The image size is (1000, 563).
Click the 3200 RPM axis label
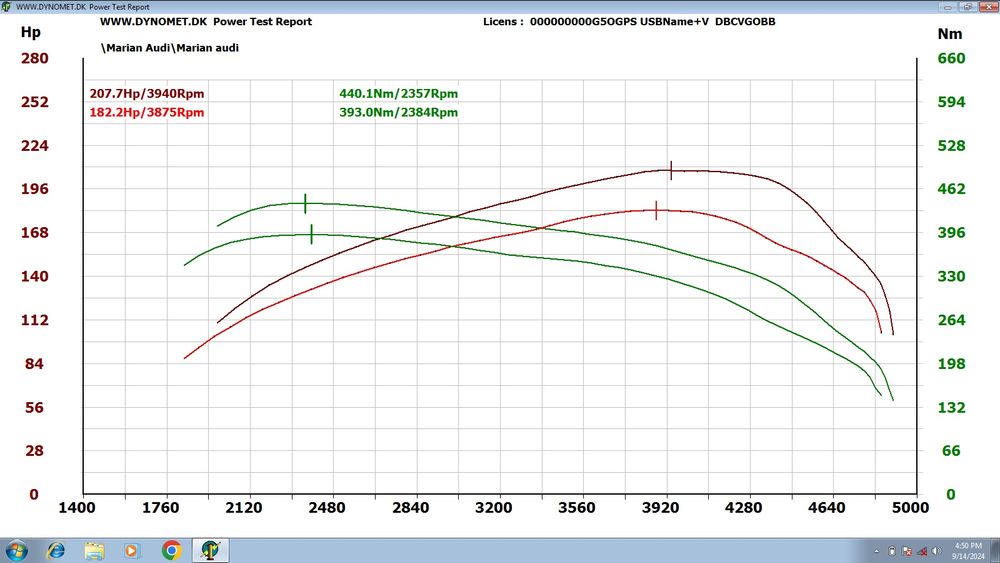point(494,508)
